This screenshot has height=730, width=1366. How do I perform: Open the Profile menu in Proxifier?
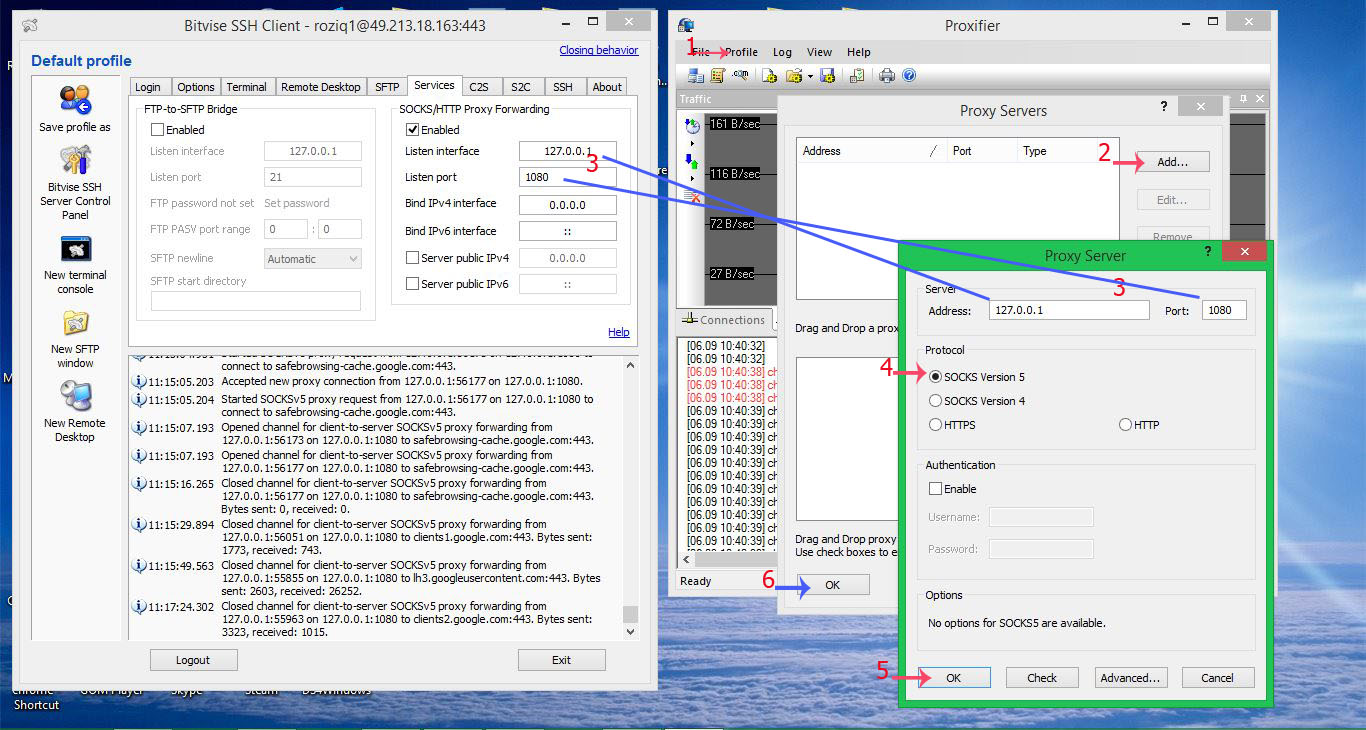pos(742,52)
